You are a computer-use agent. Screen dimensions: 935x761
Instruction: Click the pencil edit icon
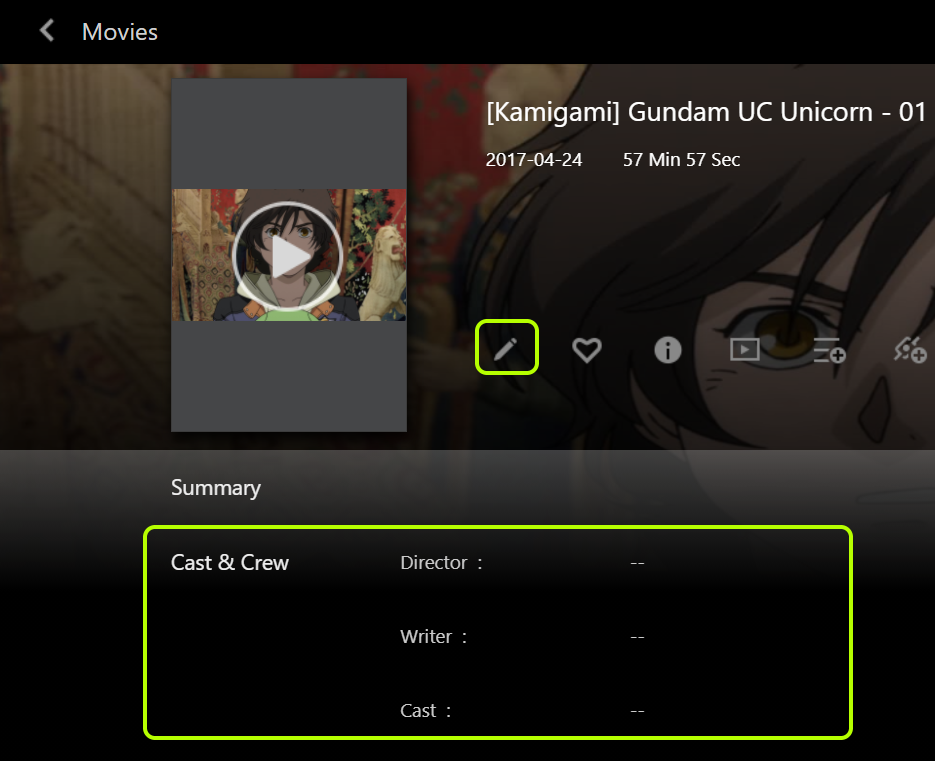pos(506,348)
